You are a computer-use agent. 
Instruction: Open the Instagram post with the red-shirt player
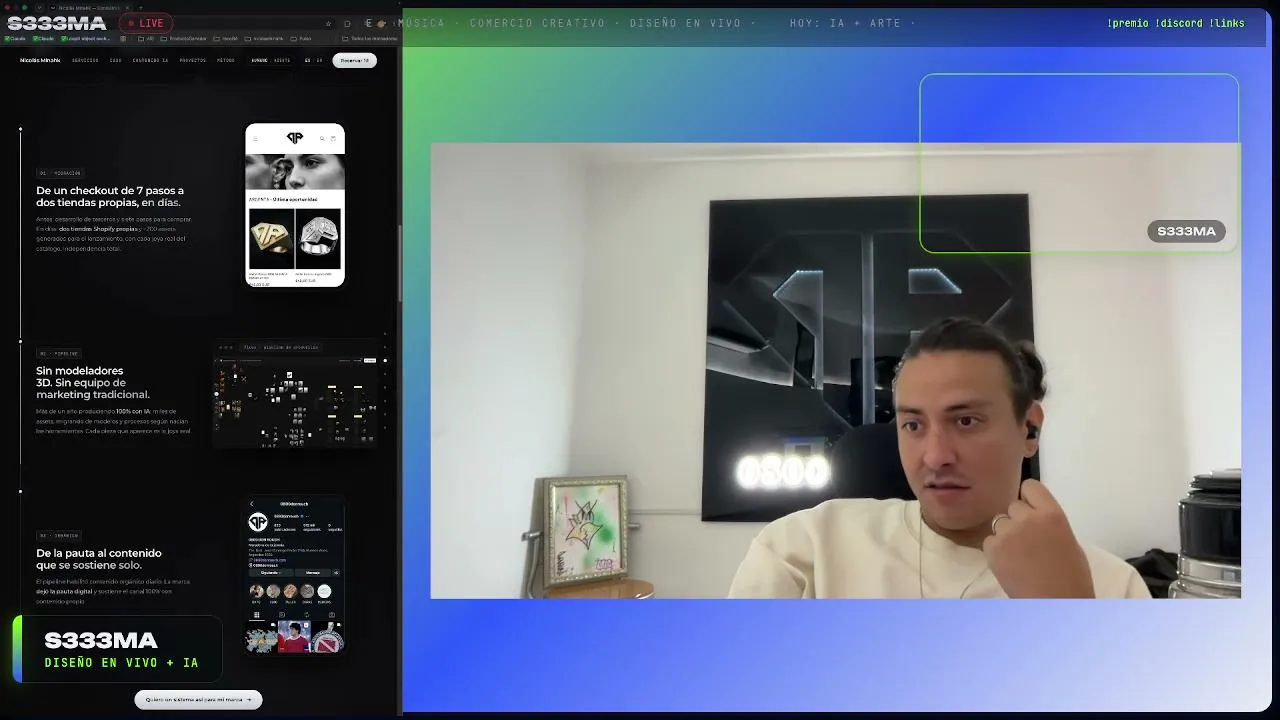(x=294, y=637)
